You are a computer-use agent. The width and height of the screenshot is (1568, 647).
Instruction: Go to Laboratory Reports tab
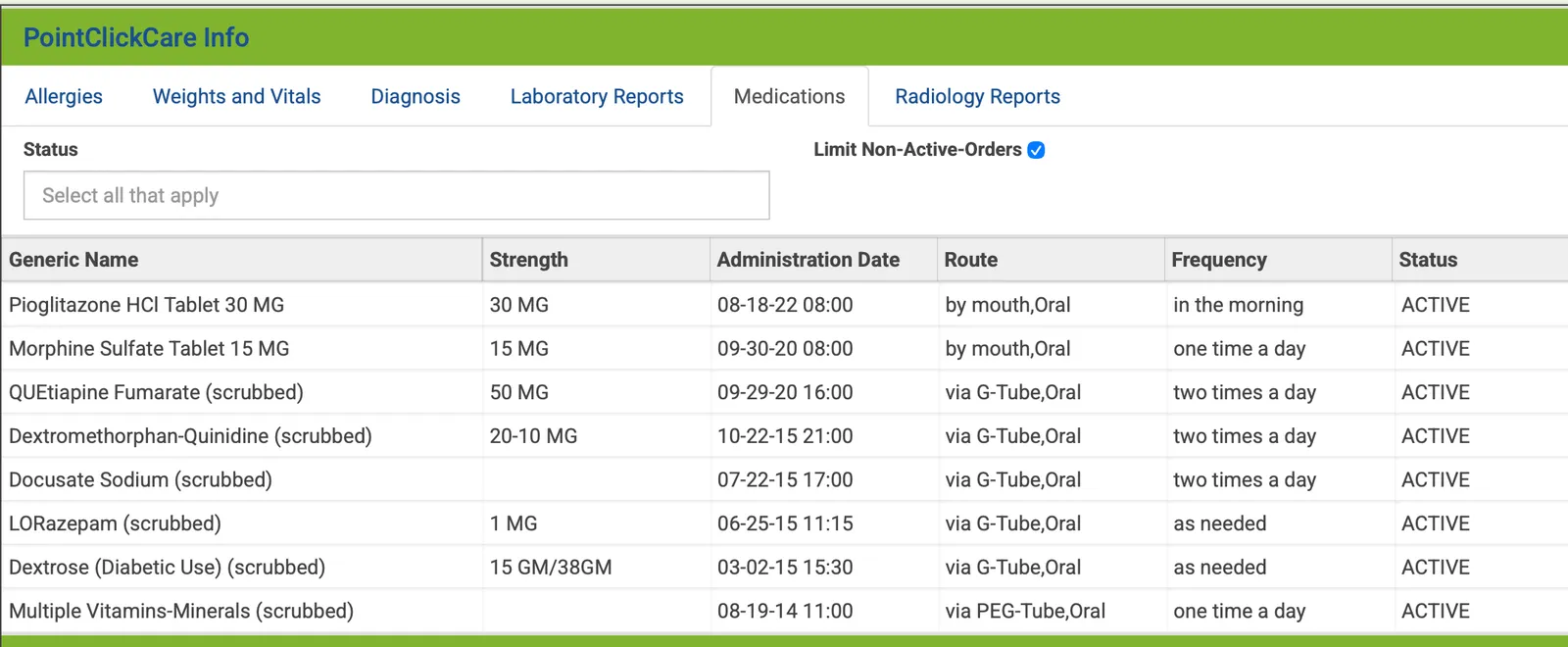click(597, 96)
